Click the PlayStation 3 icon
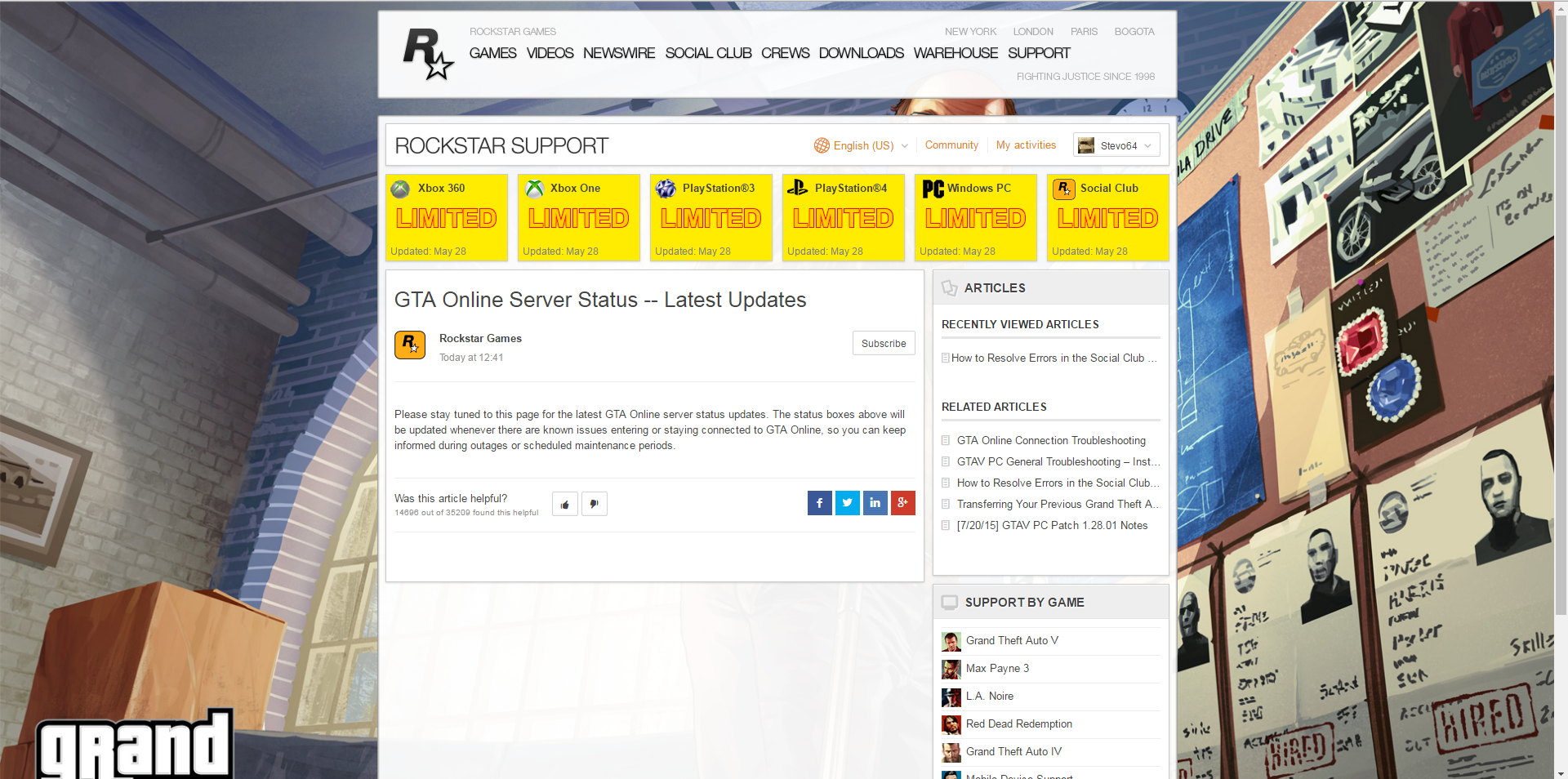Screen dimensions: 1568x779 666,189
